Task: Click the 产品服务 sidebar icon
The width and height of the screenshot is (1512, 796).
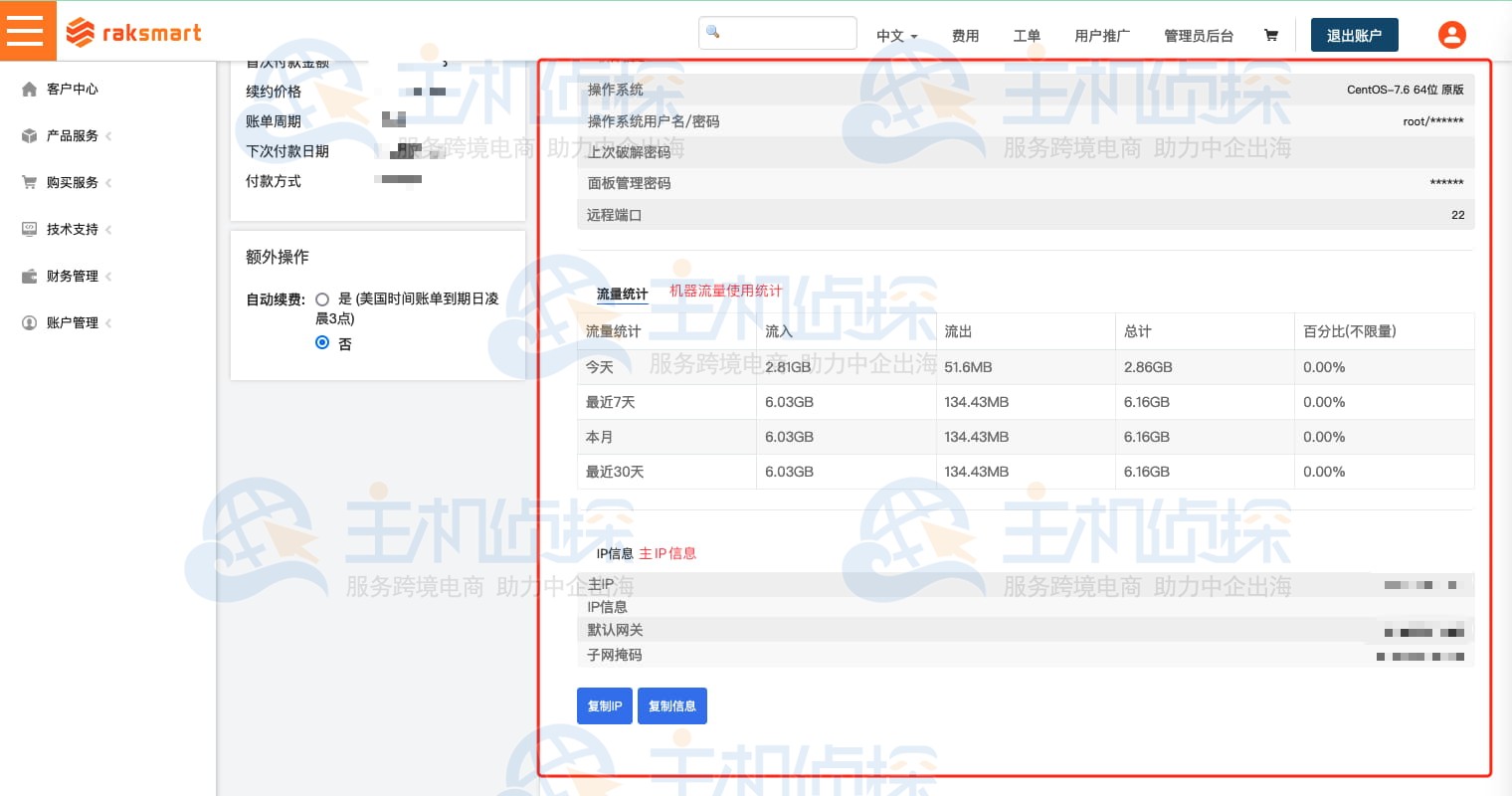Action: pos(29,135)
